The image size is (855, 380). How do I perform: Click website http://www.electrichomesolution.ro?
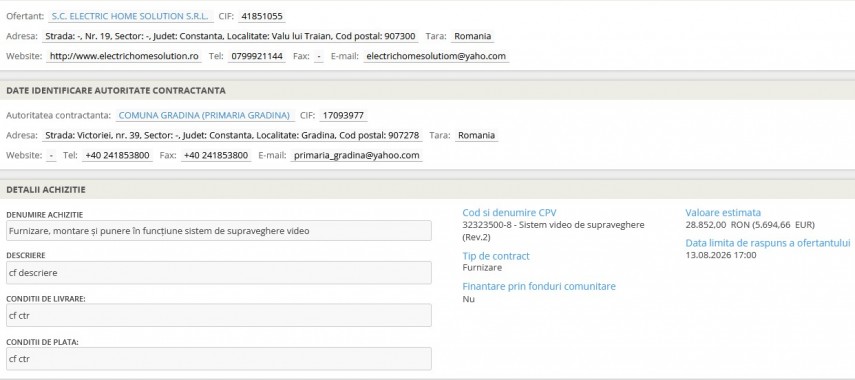124,56
